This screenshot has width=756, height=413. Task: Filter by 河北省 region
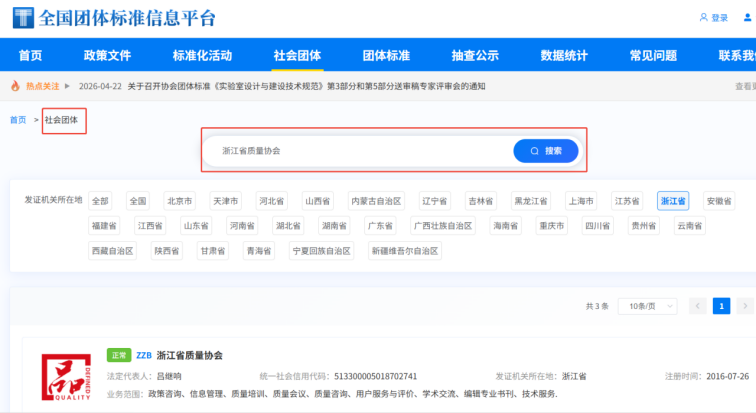click(271, 201)
